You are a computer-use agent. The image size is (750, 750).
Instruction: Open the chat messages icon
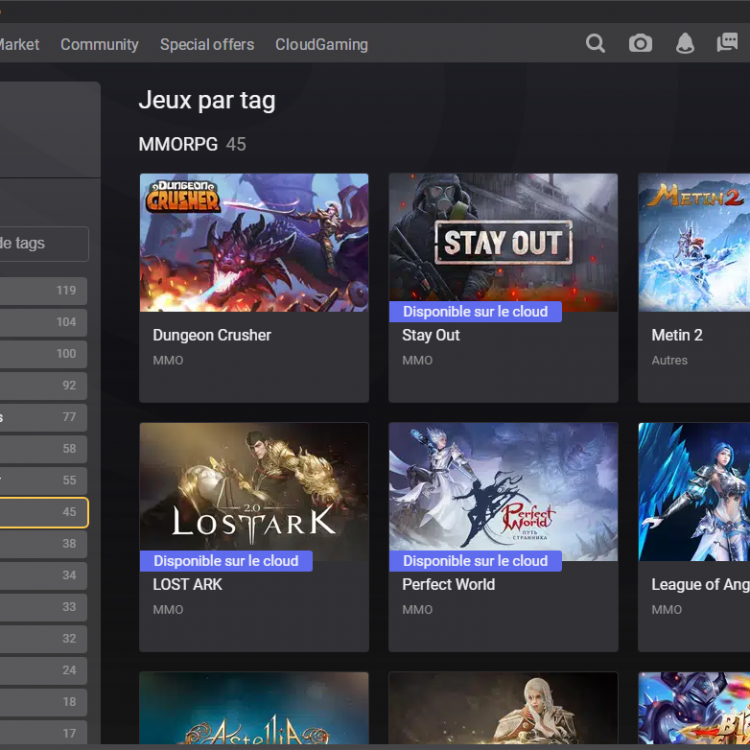pyautogui.click(x=727, y=43)
